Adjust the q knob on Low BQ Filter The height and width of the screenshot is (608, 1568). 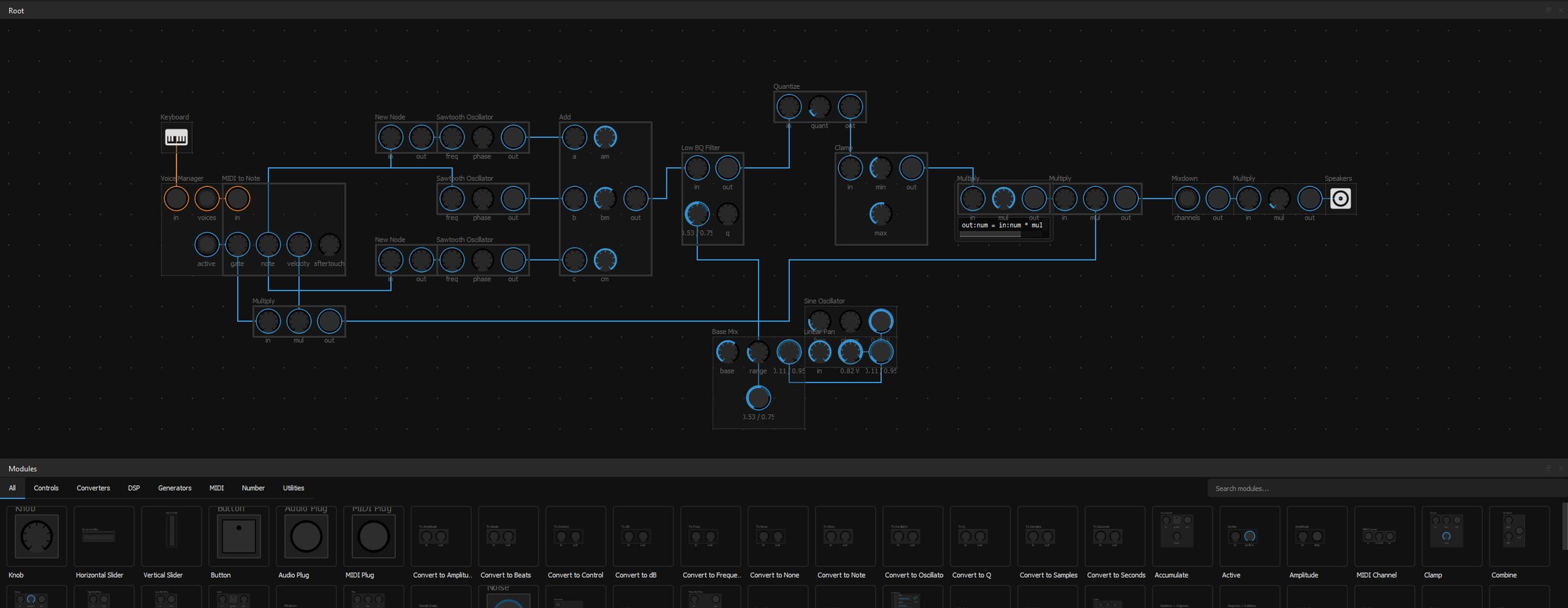click(x=727, y=212)
